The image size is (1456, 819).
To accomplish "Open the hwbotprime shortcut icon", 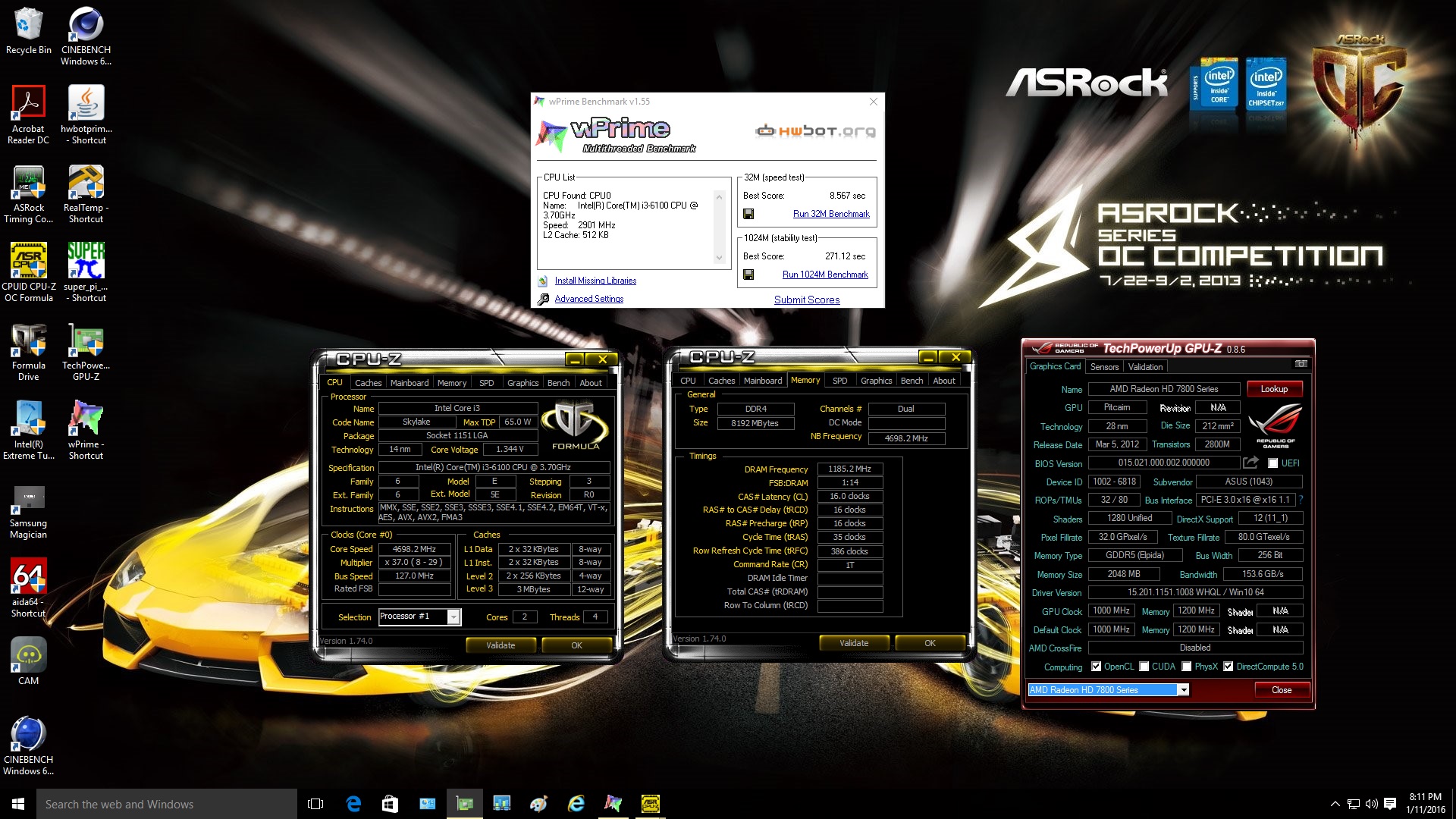I will [x=86, y=115].
